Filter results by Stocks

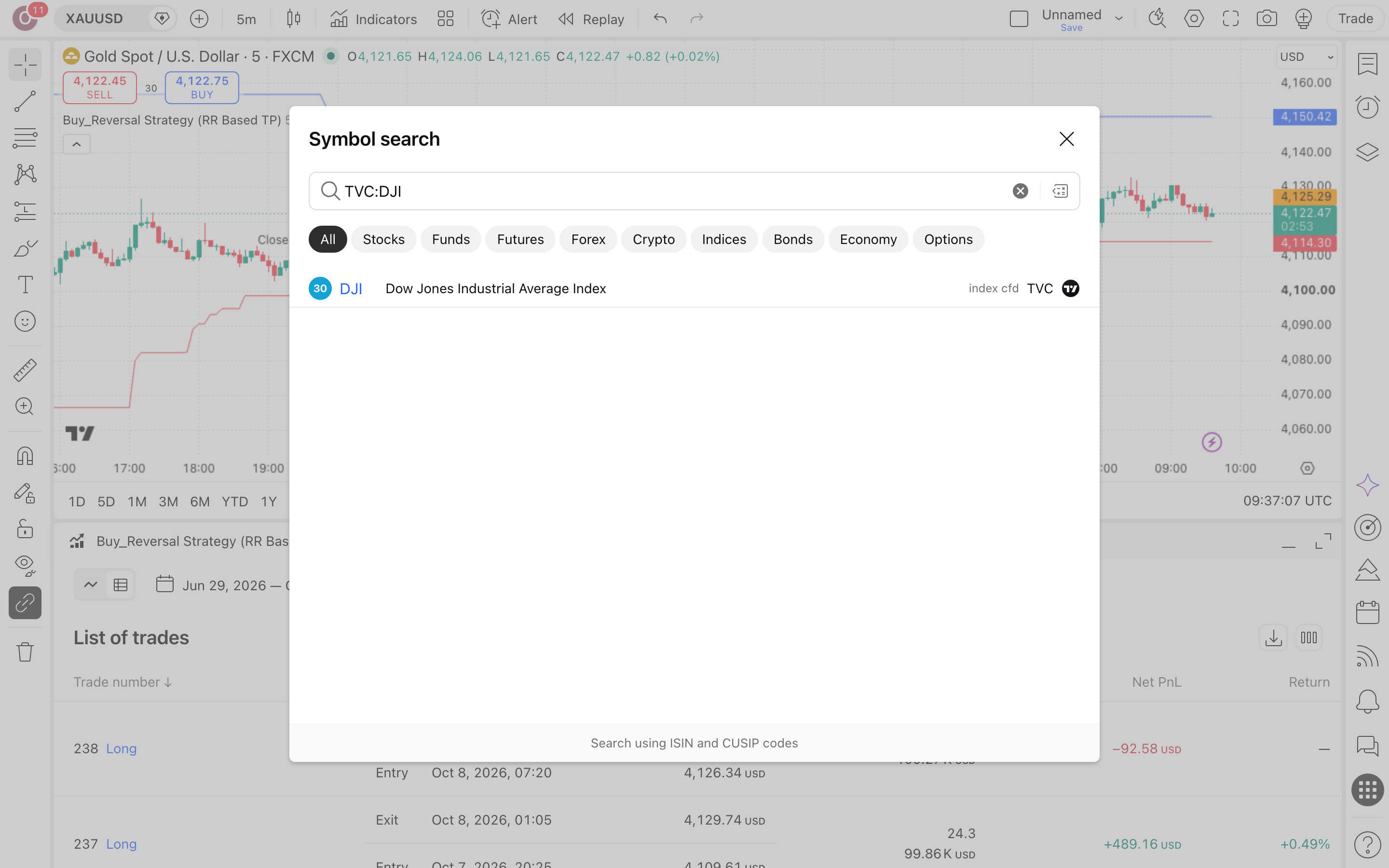click(383, 239)
